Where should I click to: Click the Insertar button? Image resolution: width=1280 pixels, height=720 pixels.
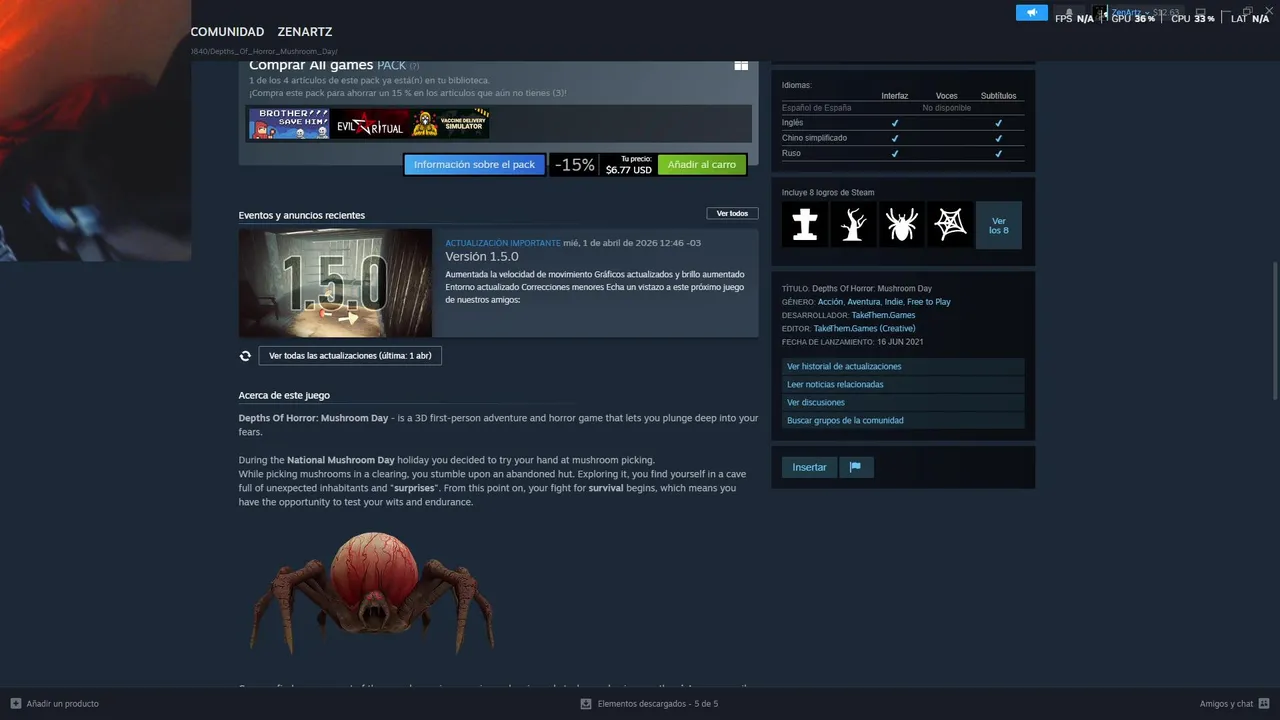click(810, 467)
